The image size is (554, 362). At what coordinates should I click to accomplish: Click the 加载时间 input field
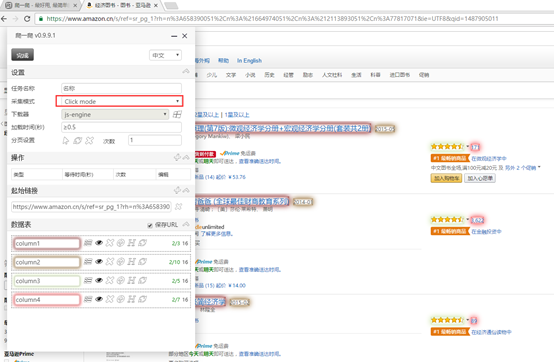pos(122,127)
